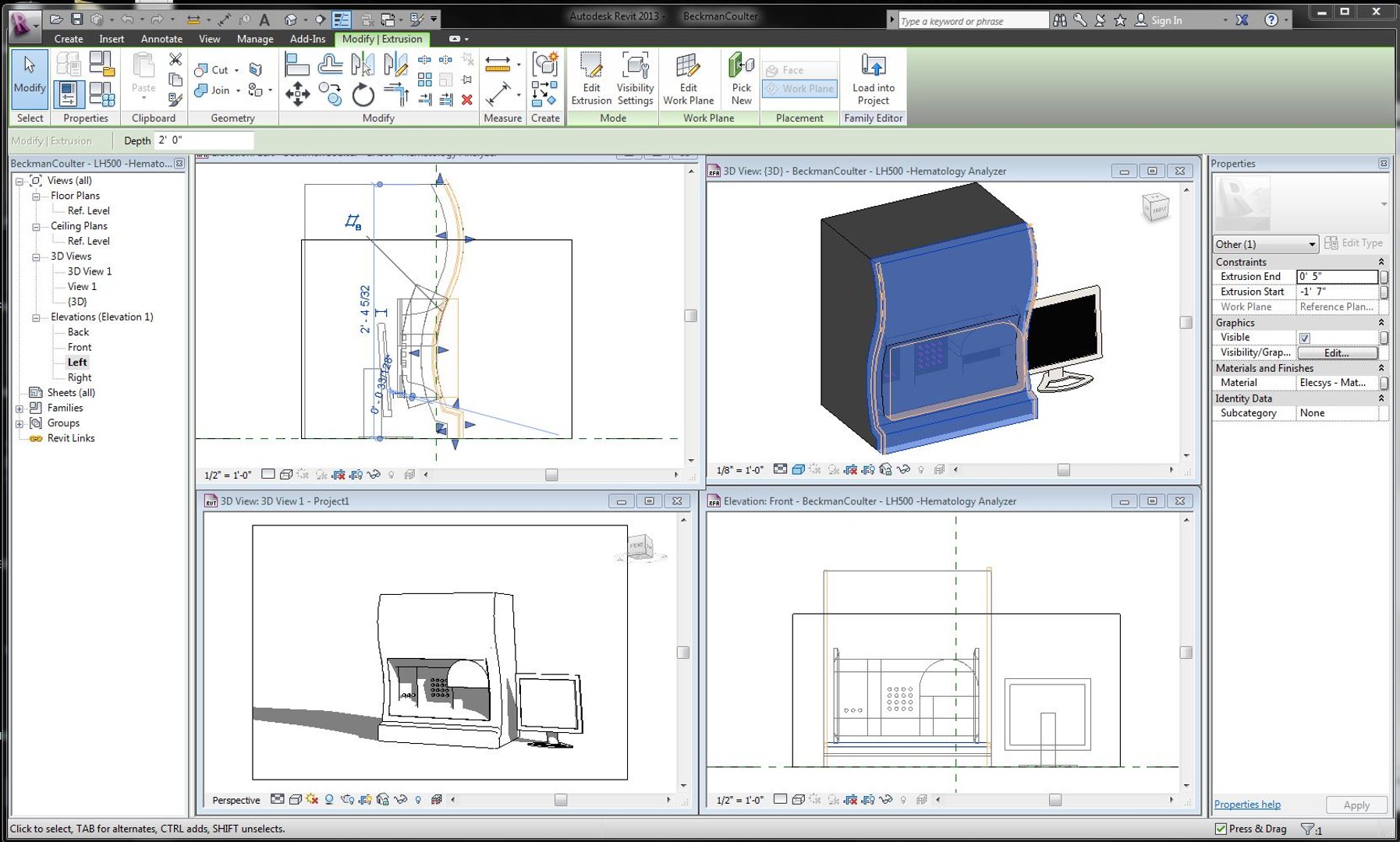Screen dimensions: 1400x842
Task: Click the keyword search field
Action: (x=973, y=21)
